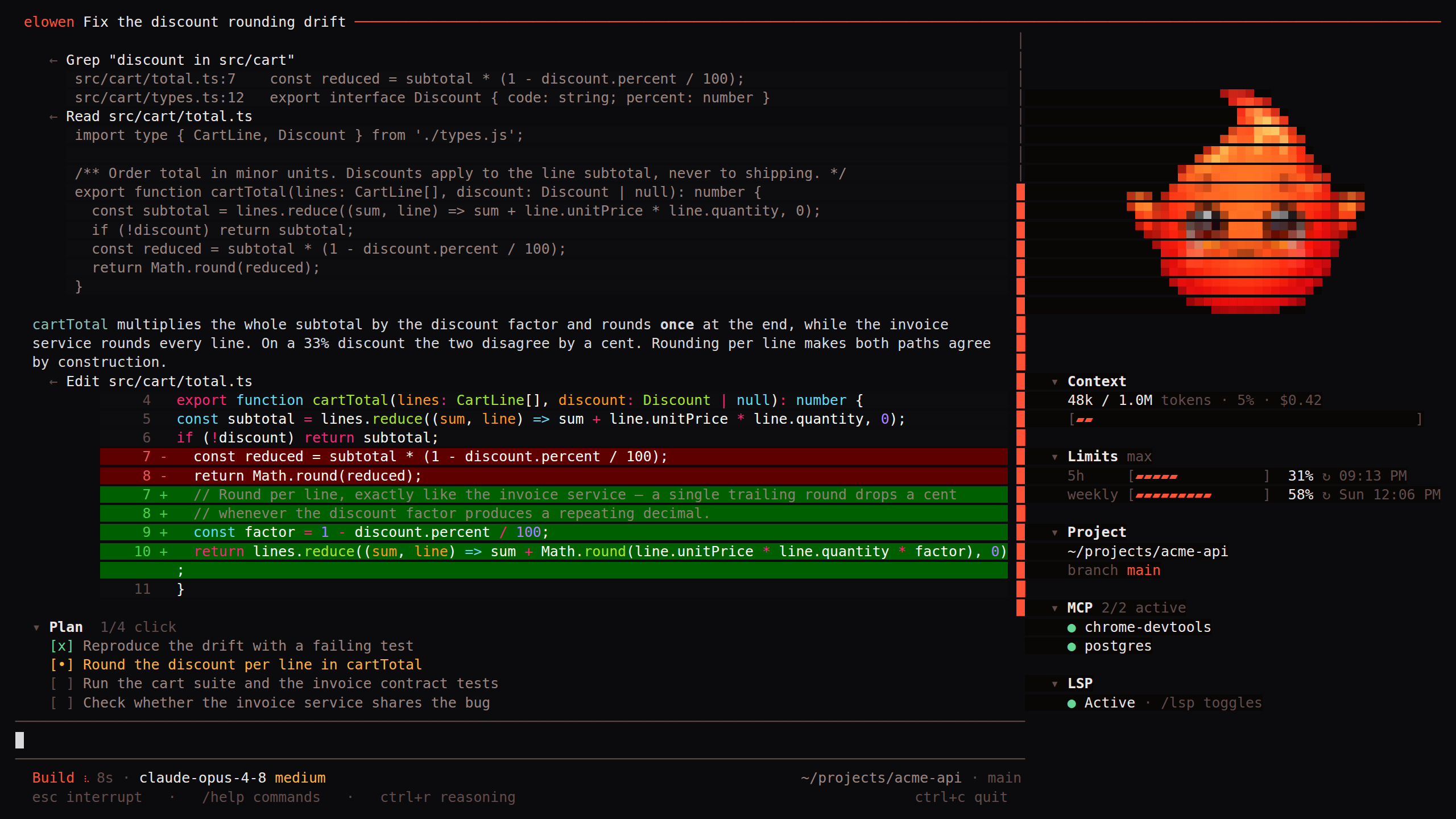Click the pixel-art flame mascot image
This screenshot has width=1456, height=819.
click(x=1246, y=201)
